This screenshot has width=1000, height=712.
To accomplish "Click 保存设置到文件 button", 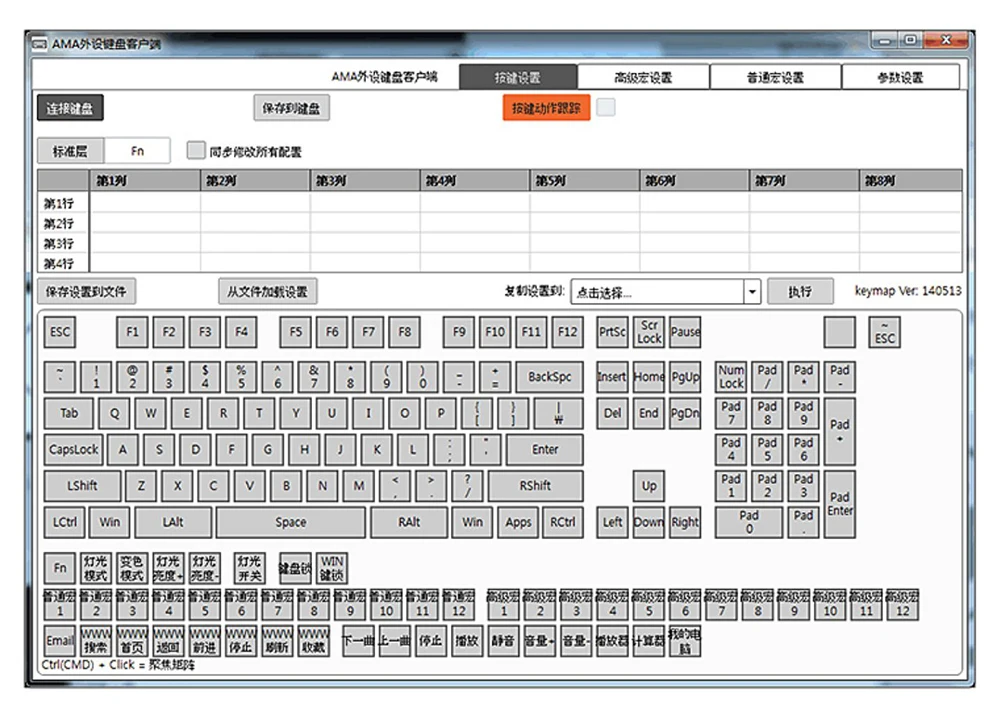I will pos(86,292).
